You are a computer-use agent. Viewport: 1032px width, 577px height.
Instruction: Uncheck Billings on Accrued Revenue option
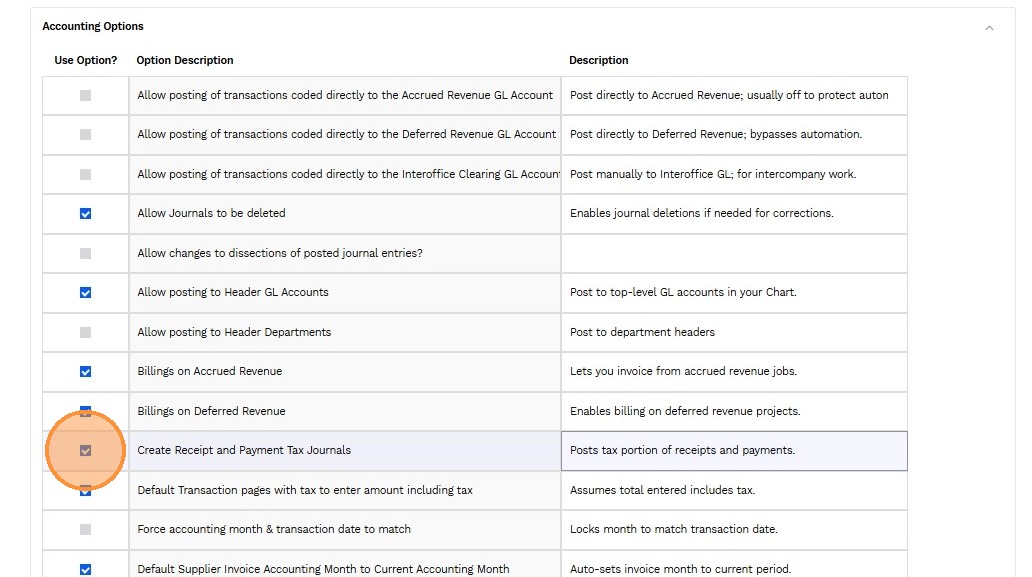(85, 371)
